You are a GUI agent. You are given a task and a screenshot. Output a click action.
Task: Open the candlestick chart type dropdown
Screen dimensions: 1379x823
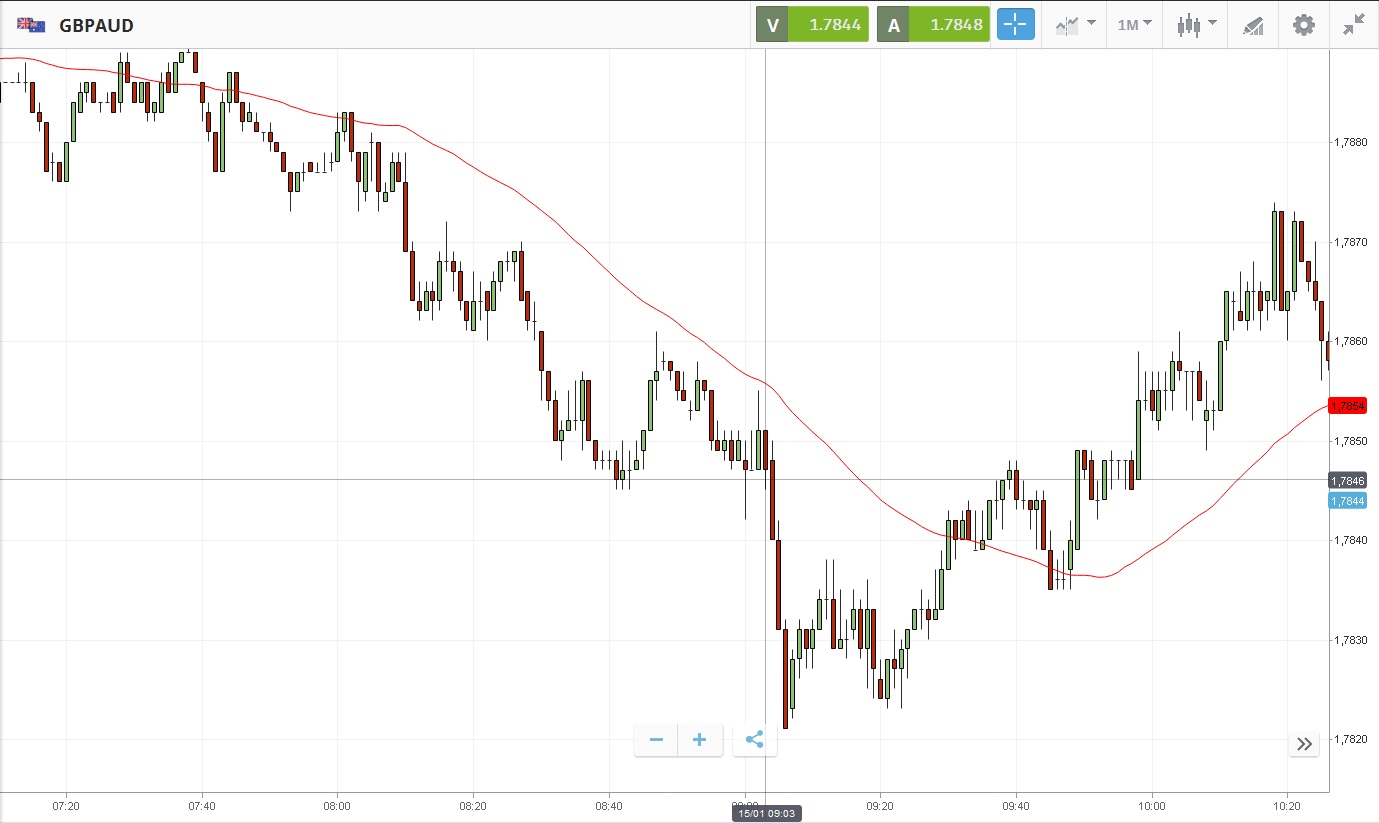(1197, 25)
